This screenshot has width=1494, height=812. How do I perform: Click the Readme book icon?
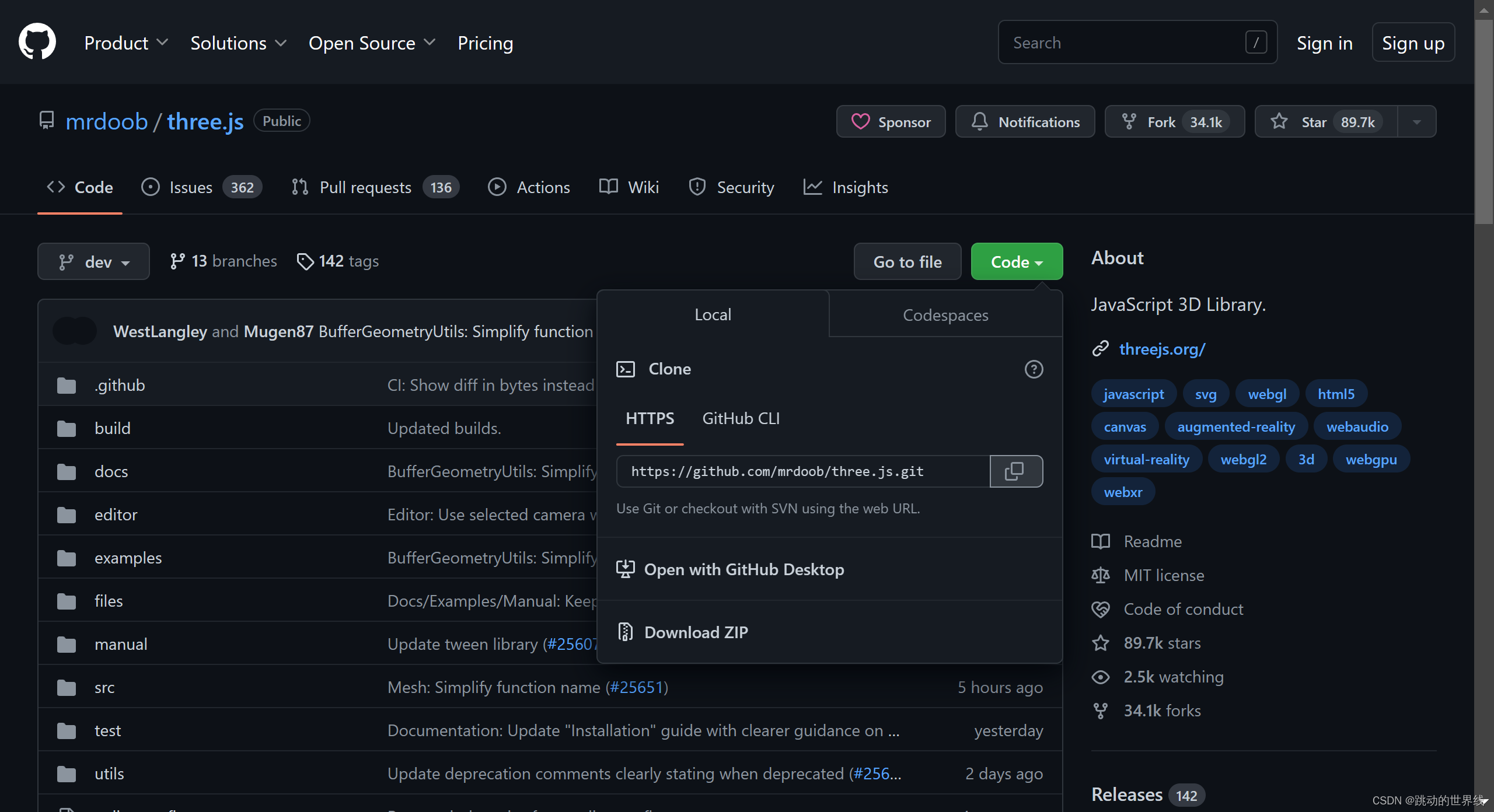coord(1100,541)
